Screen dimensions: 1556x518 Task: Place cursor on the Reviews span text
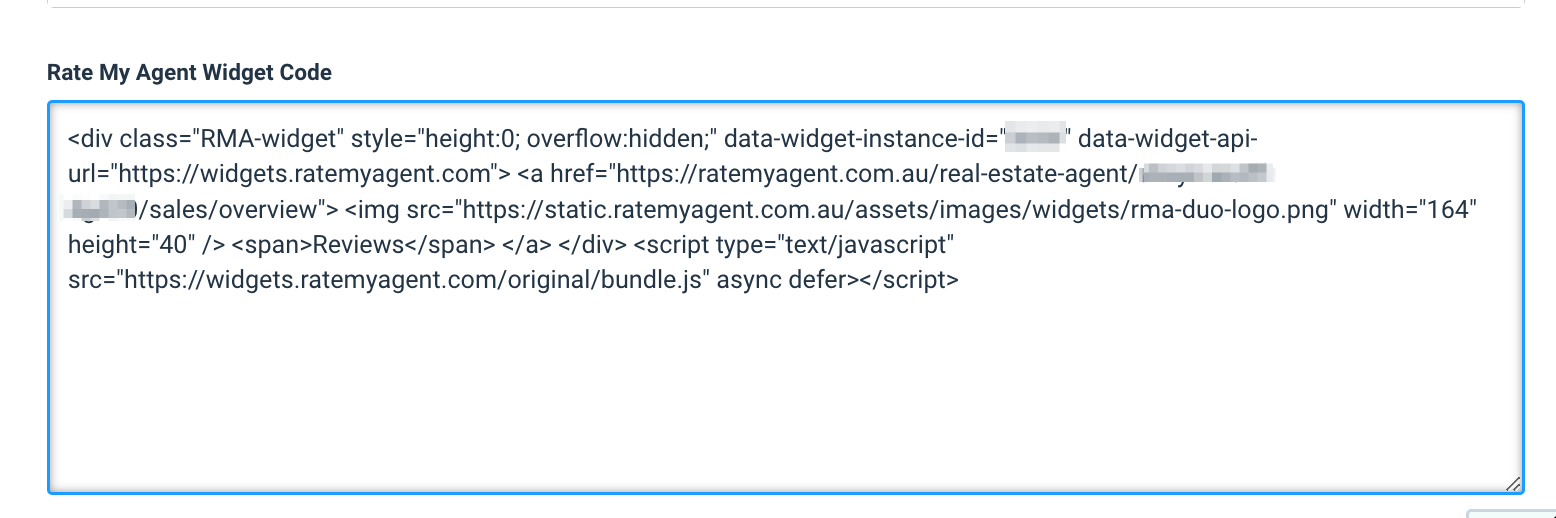(342, 244)
